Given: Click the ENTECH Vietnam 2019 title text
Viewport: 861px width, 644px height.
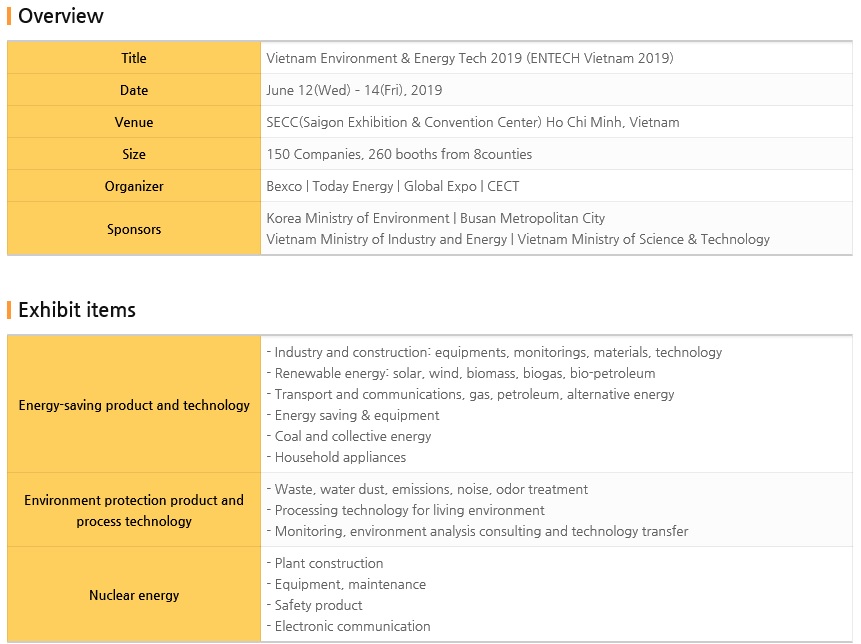Looking at the screenshot, I should coord(469,58).
